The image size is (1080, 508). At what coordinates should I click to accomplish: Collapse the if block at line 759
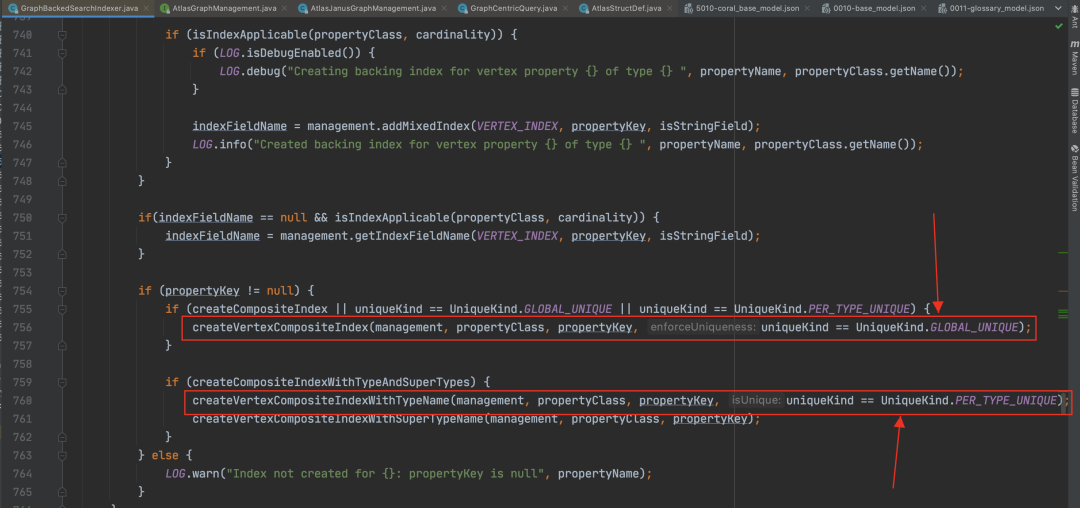point(62,382)
